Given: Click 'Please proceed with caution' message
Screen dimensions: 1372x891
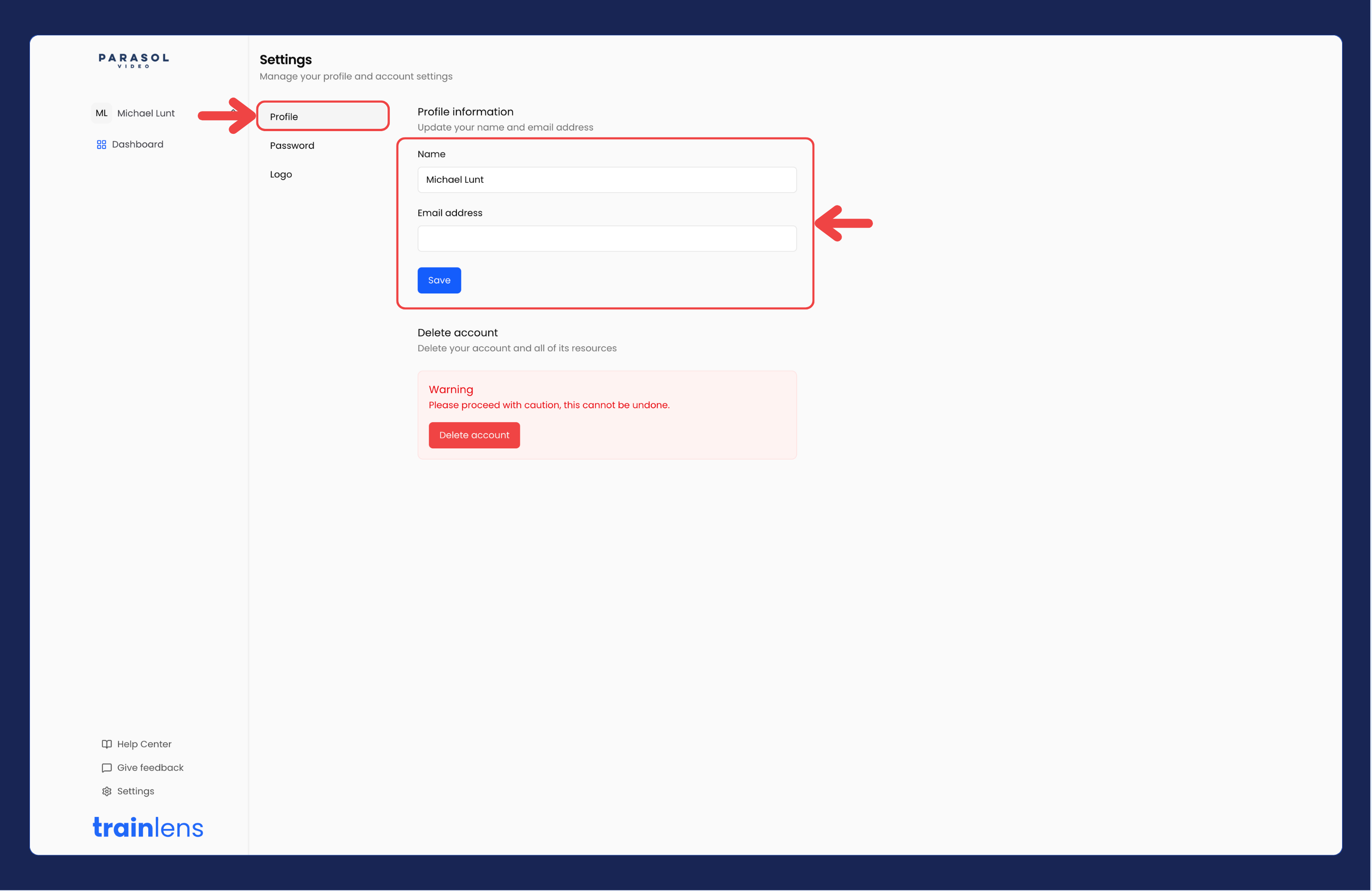Looking at the screenshot, I should coord(549,405).
